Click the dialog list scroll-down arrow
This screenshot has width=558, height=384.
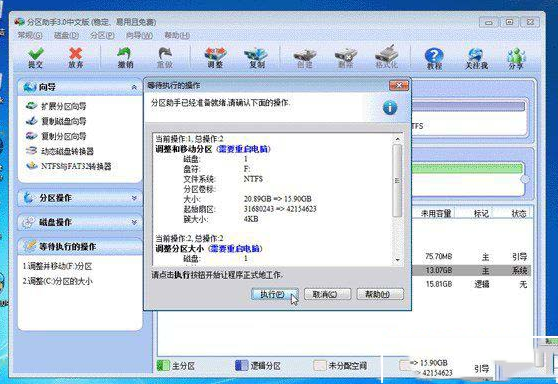click(x=397, y=260)
